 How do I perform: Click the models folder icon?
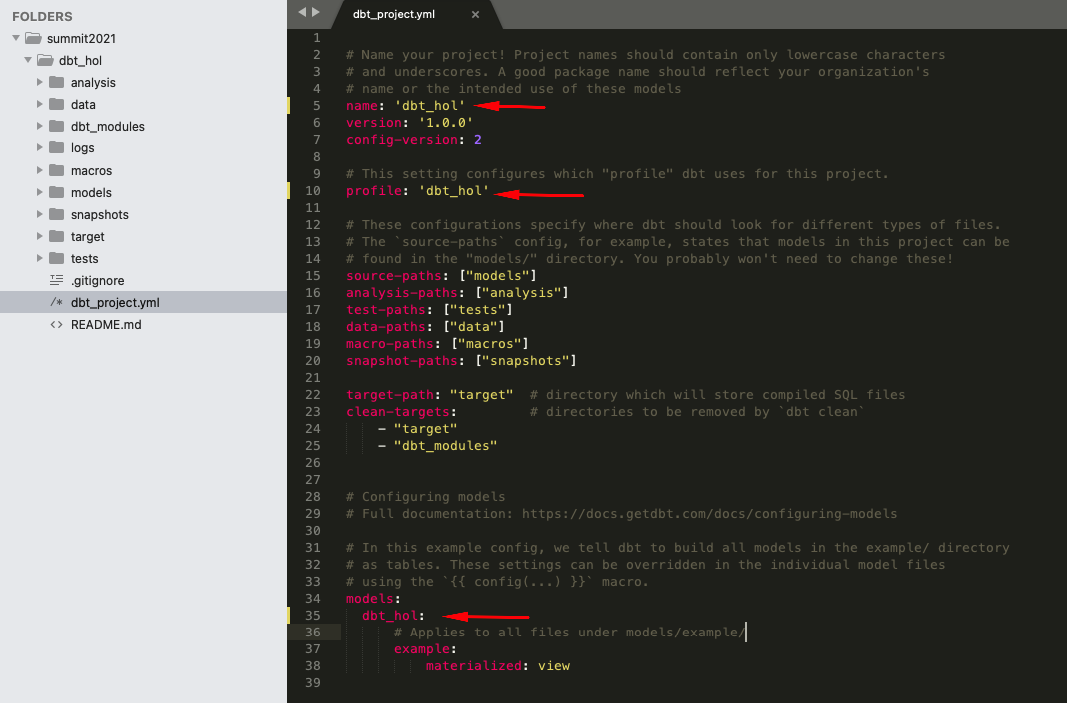[57, 192]
